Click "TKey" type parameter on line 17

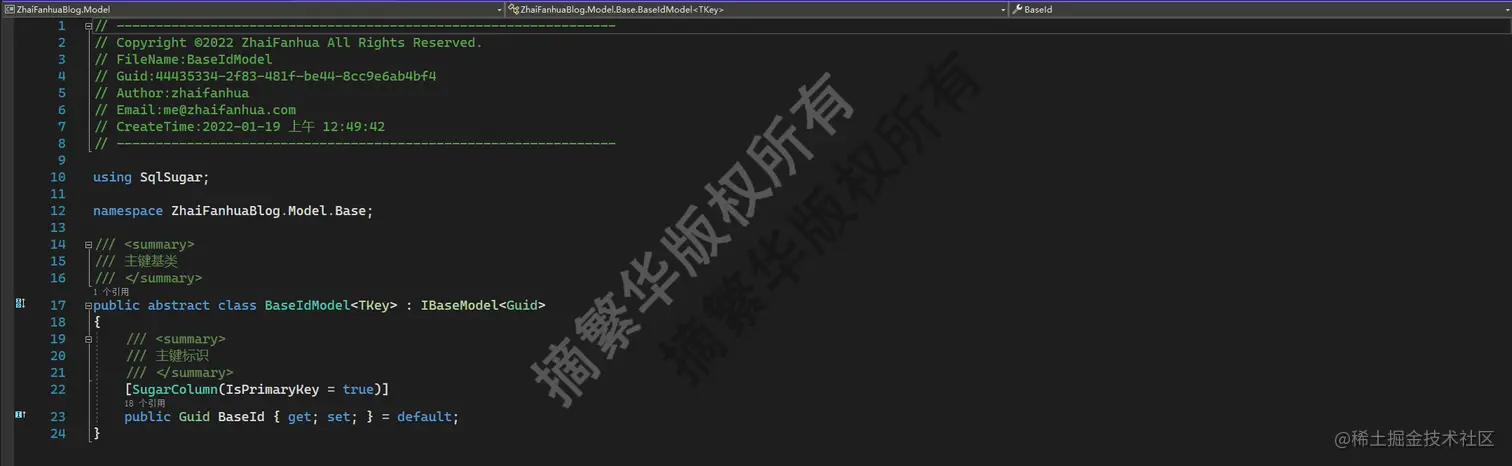point(373,305)
